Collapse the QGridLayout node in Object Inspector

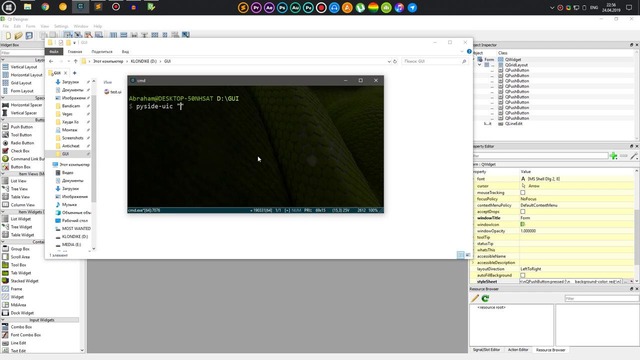[480, 65]
